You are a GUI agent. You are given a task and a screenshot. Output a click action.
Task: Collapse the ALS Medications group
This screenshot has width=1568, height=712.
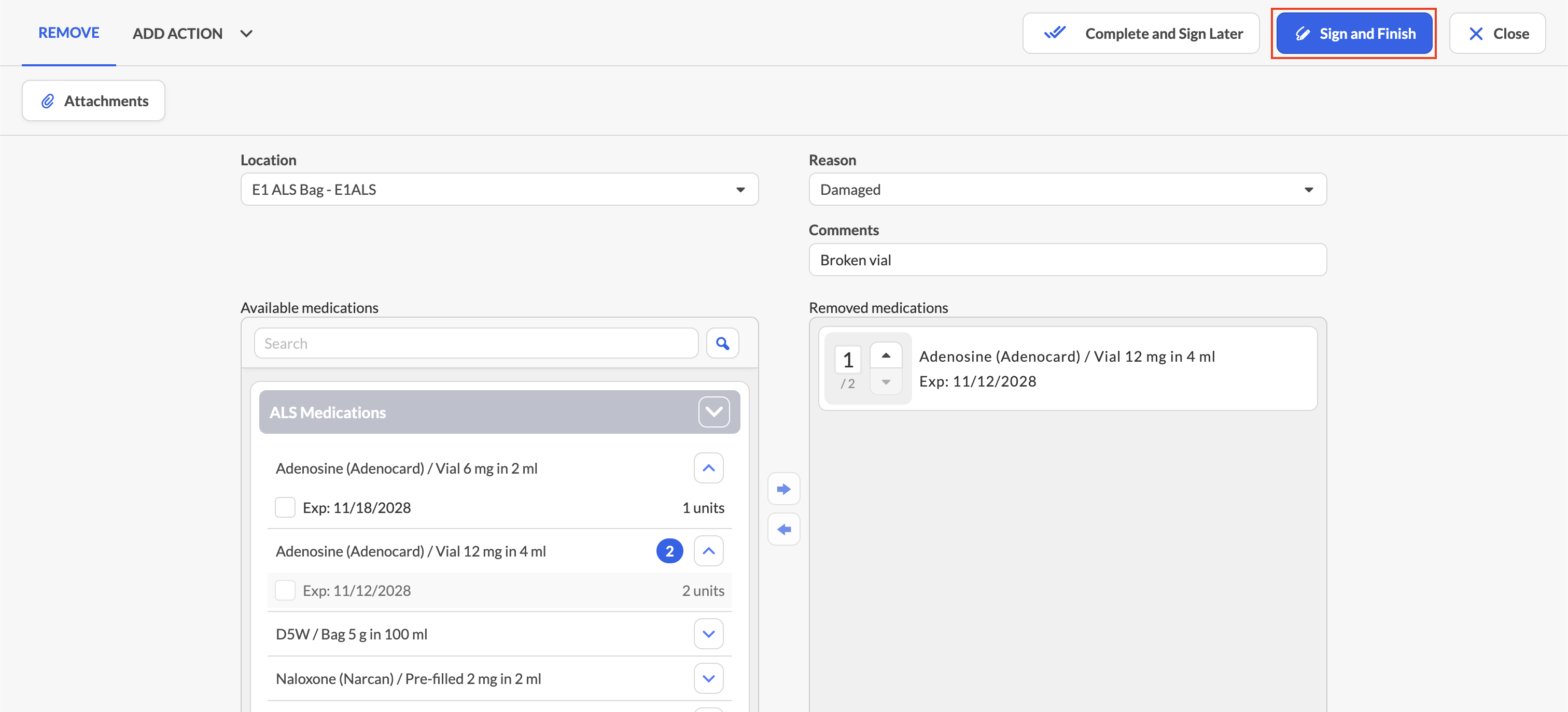[x=713, y=412]
